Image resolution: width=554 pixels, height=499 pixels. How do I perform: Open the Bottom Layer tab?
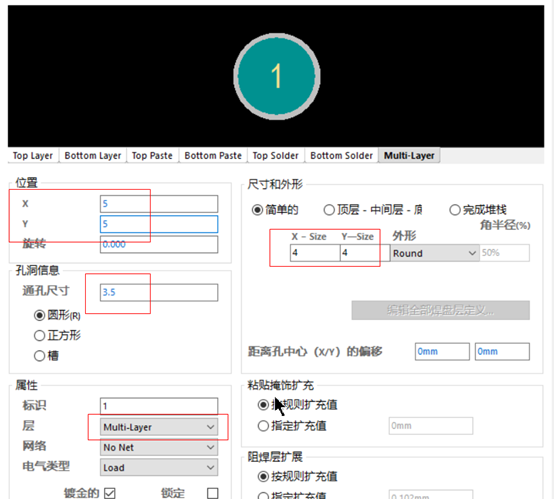(93, 155)
